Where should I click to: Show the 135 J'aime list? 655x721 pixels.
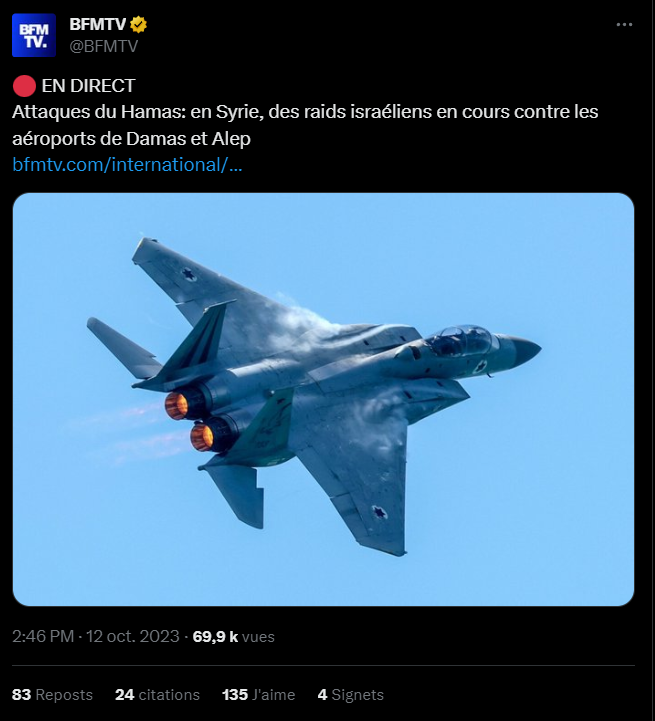coord(259,694)
